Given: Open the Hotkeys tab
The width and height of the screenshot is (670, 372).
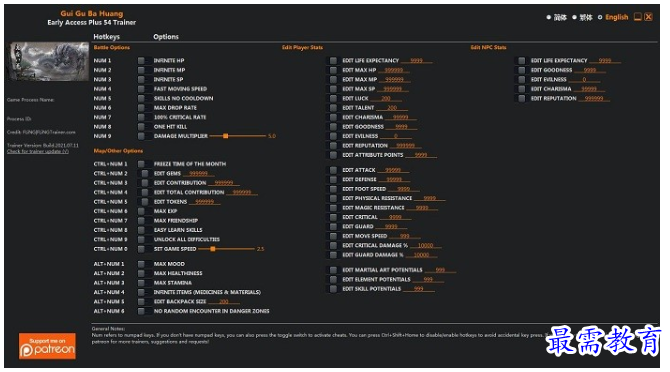Looking at the screenshot, I should pyautogui.click(x=106, y=37).
